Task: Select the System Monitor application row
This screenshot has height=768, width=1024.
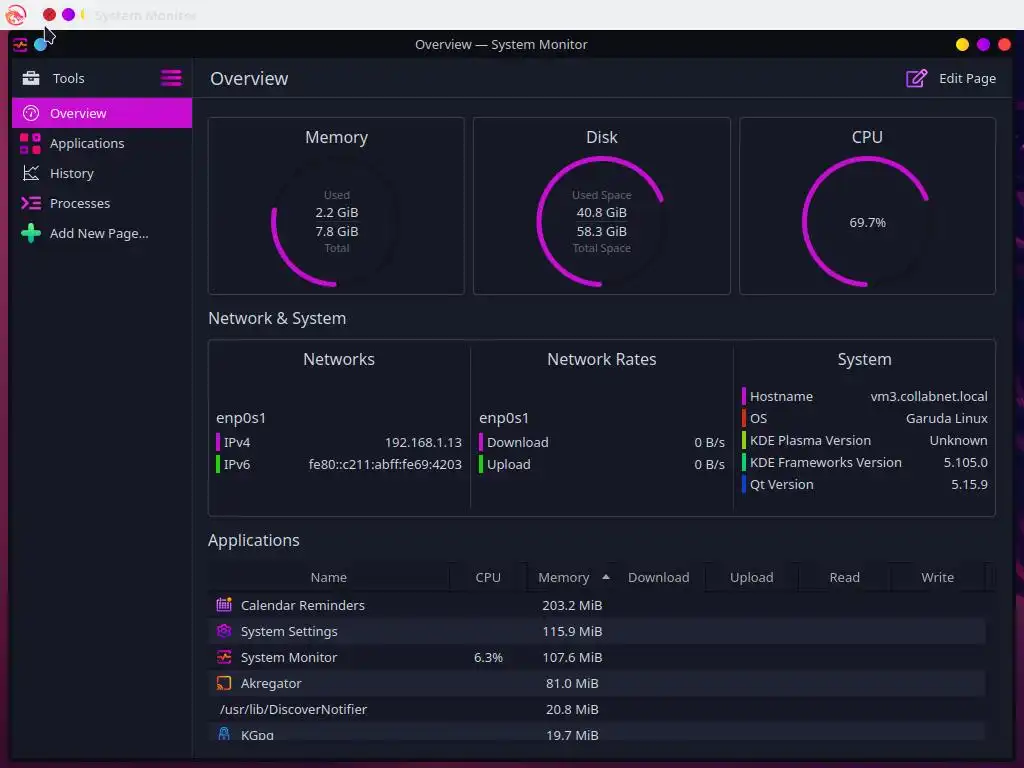Action: pos(597,658)
